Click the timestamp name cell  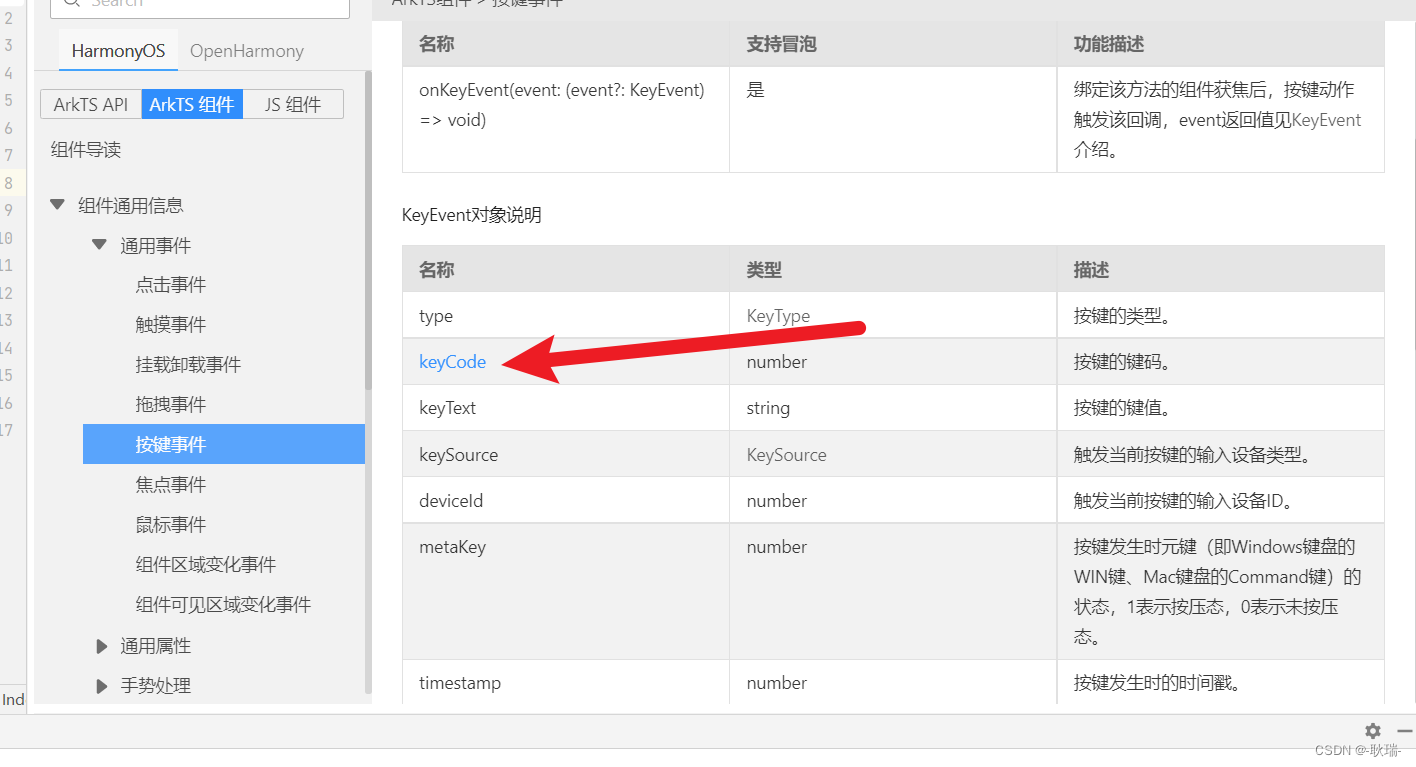(566, 683)
